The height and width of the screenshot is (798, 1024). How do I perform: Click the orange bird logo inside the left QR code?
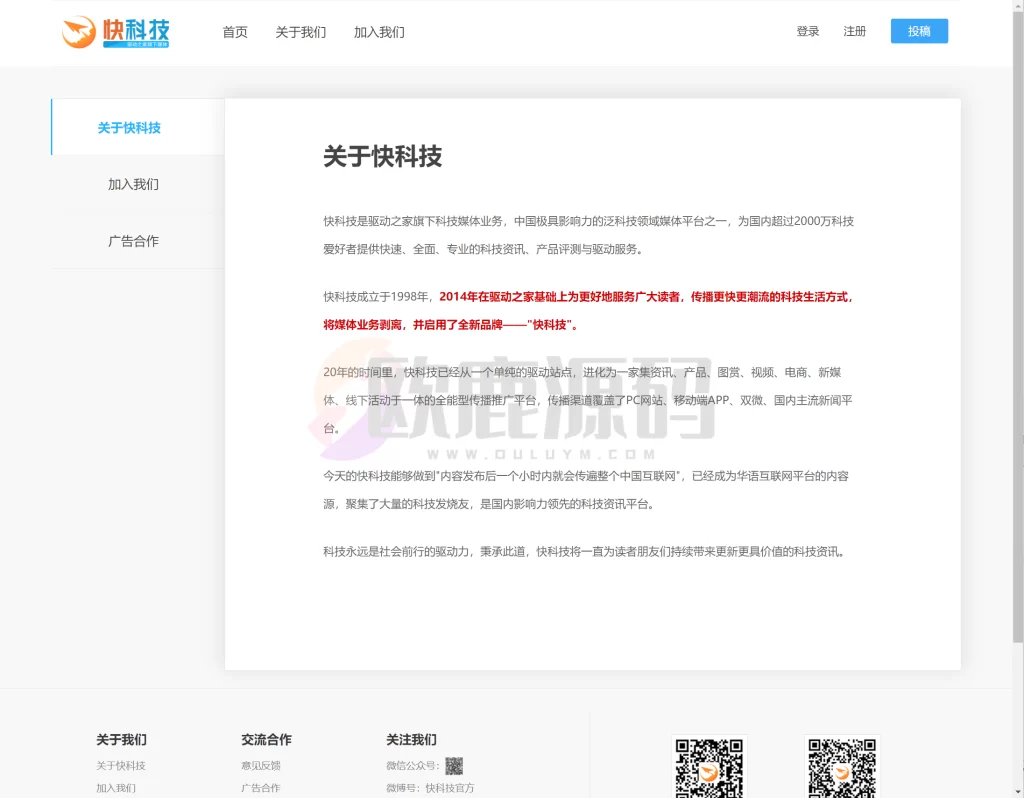coord(709,772)
